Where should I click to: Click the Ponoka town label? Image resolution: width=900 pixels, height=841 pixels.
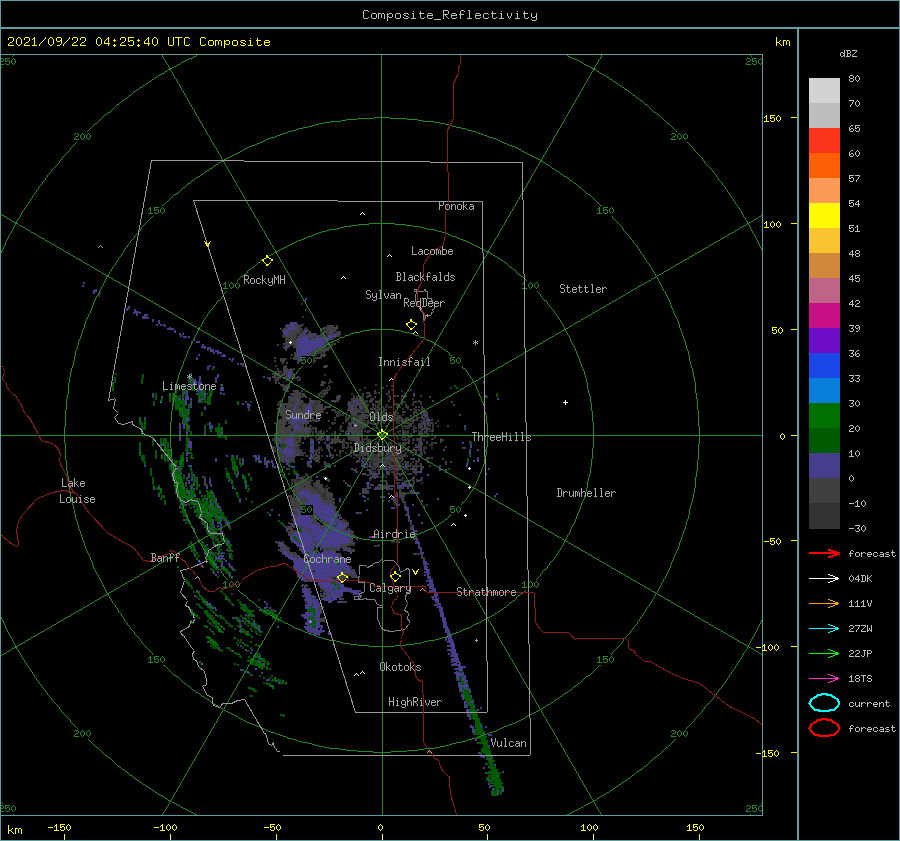(x=456, y=206)
